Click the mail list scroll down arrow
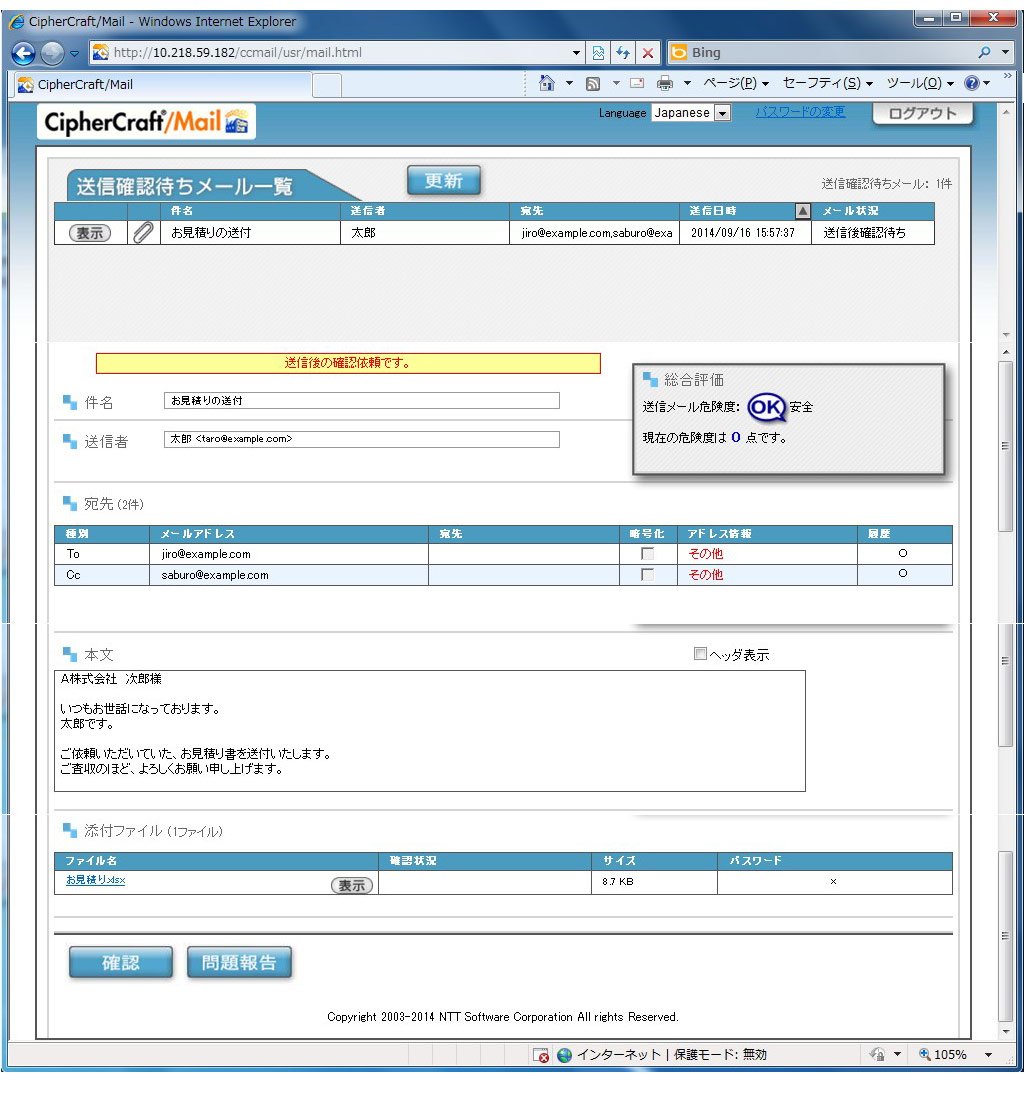This screenshot has height=1100, width=1025. click(1006, 335)
